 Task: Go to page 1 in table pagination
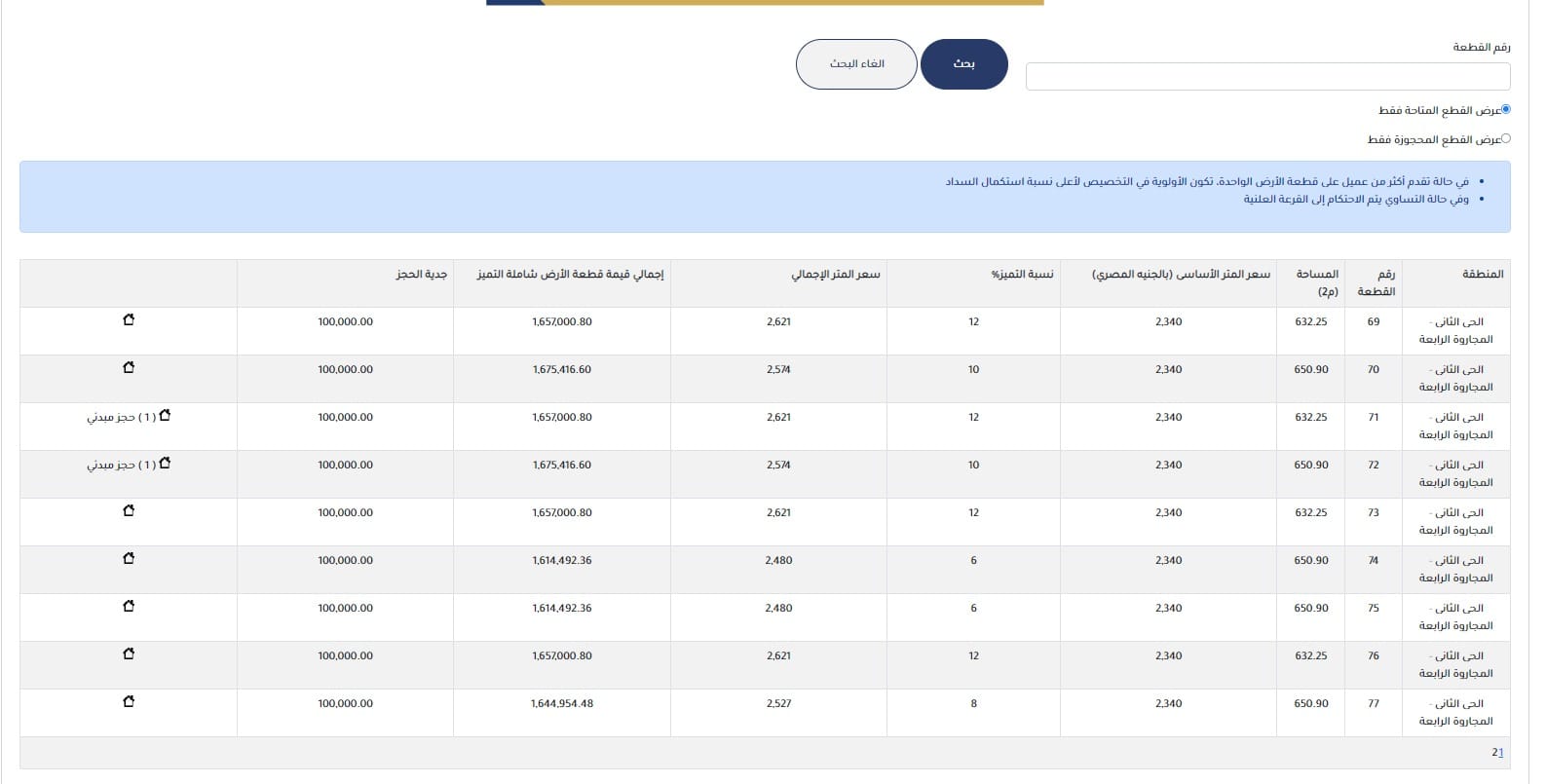point(1501,753)
